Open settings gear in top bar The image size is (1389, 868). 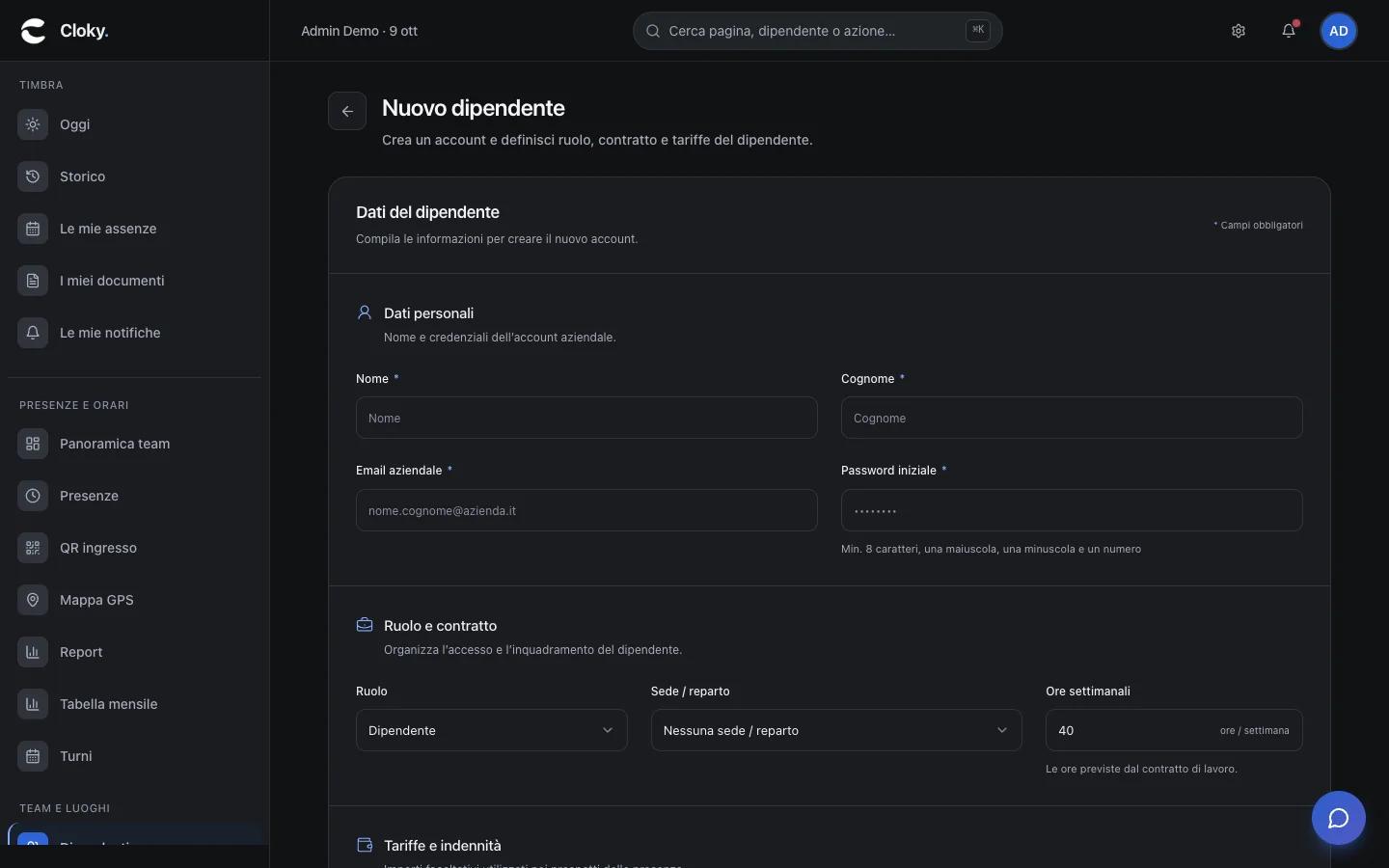[1239, 31]
